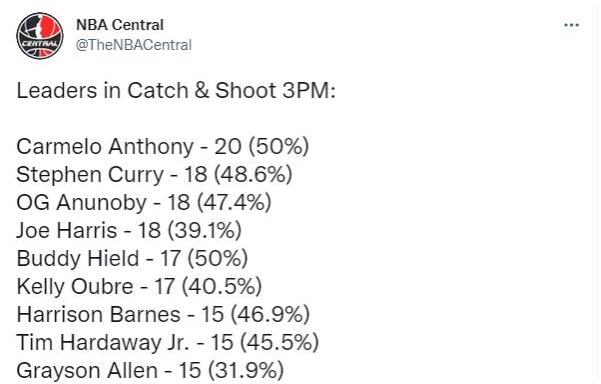Click the Grayson Allen 31.9% line
This screenshot has width=601, height=384.
[150, 370]
